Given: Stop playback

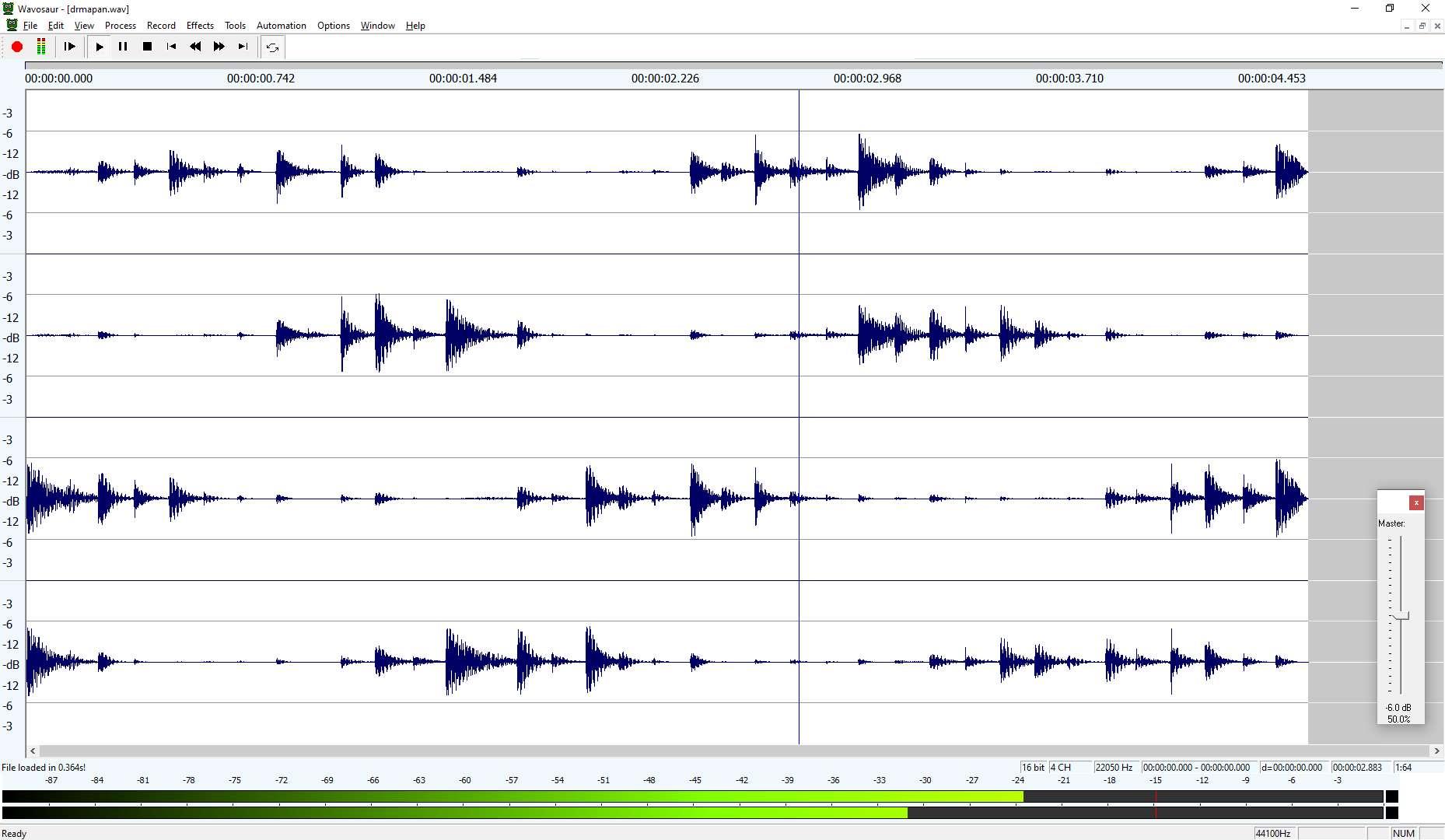Looking at the screenshot, I should 147,47.
